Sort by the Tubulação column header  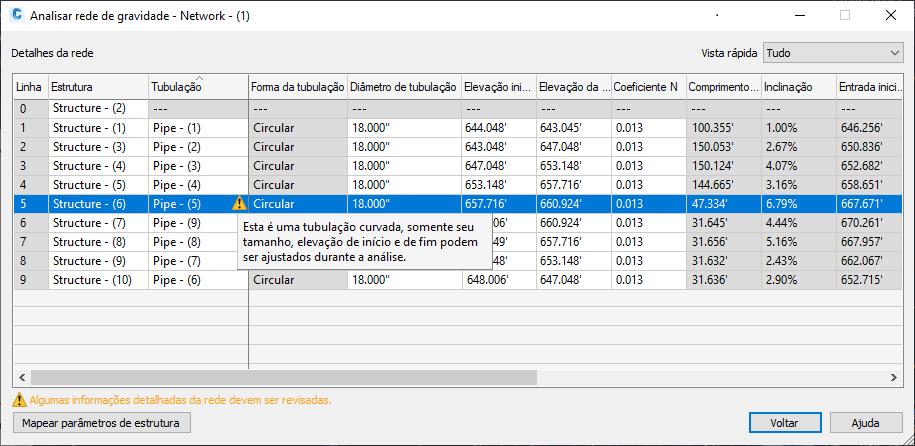pos(198,88)
